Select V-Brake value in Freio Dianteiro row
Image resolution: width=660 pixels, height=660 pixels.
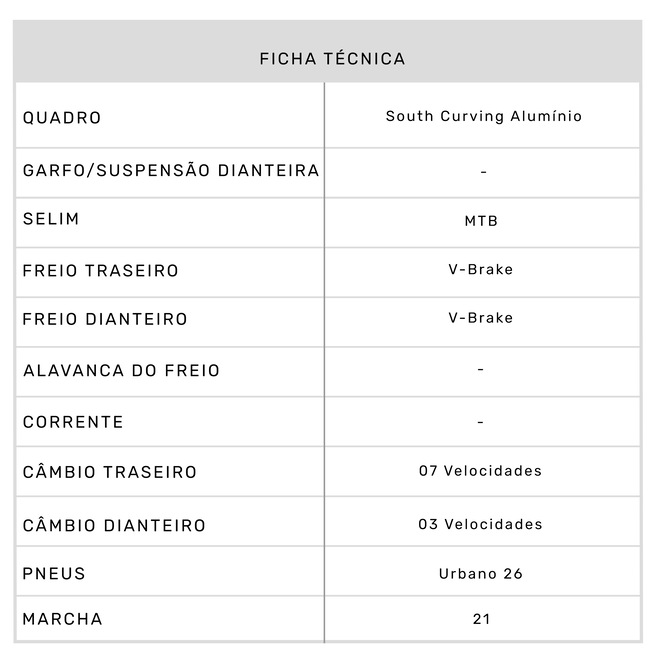tap(481, 318)
